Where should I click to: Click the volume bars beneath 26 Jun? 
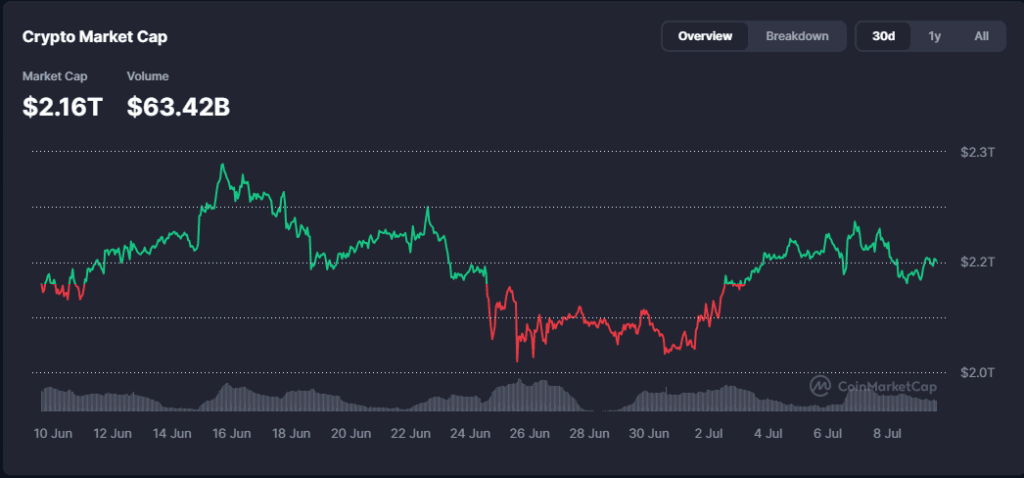tap(529, 396)
